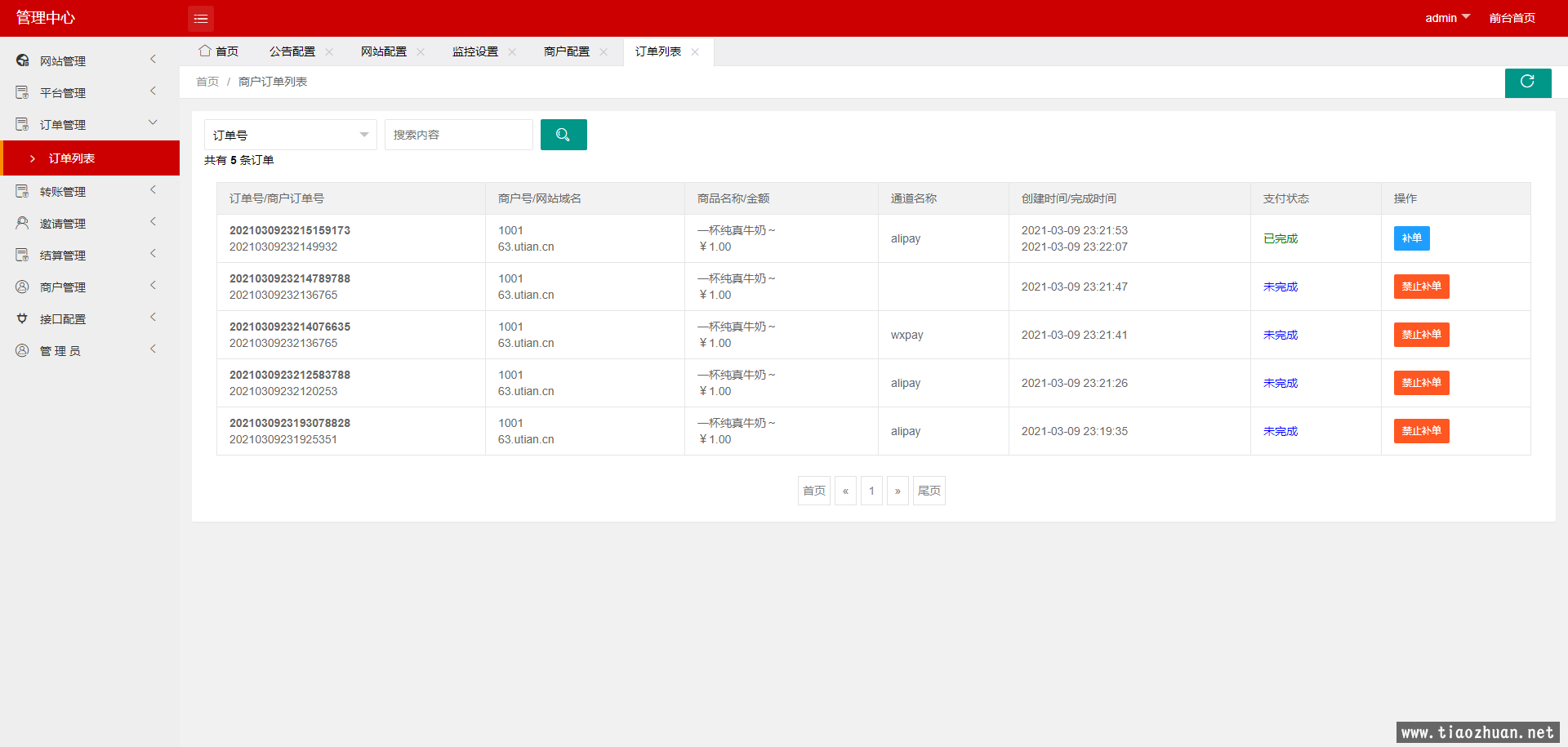Click the 邀请管理 person icon
1568x747 pixels.
(23, 223)
